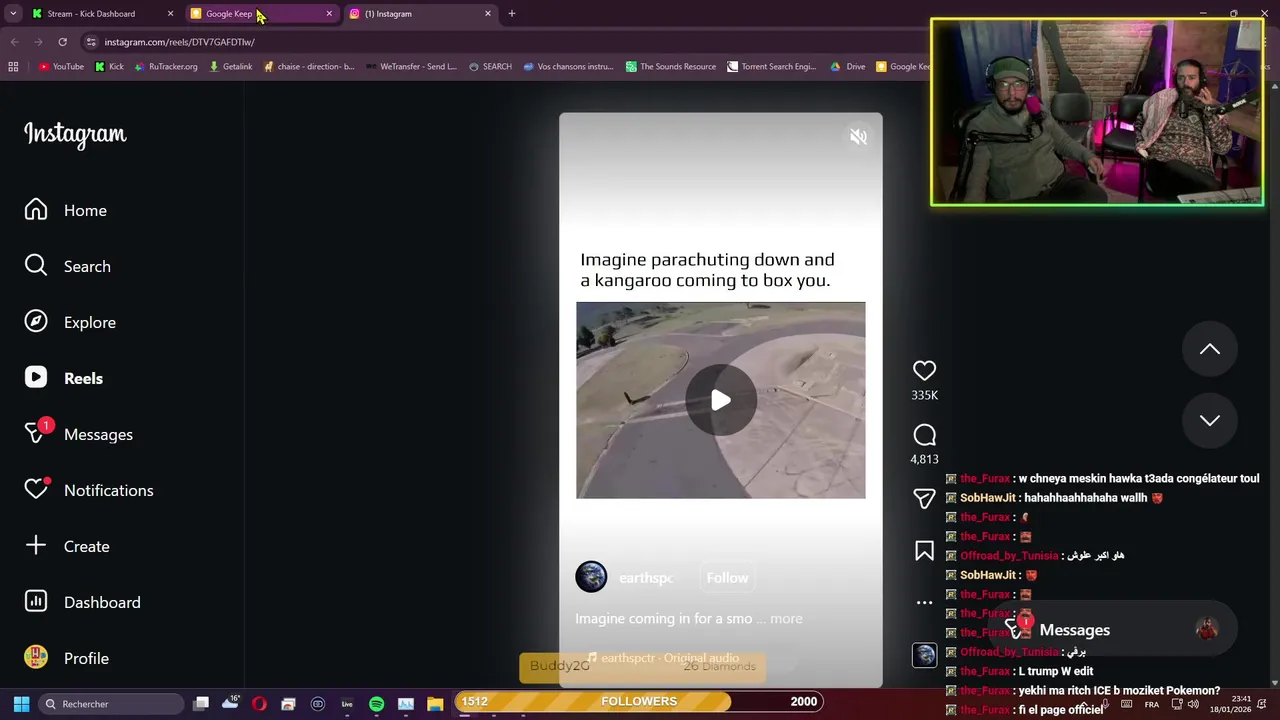
Task: Open YouTube bookmark
Action: pos(61,67)
